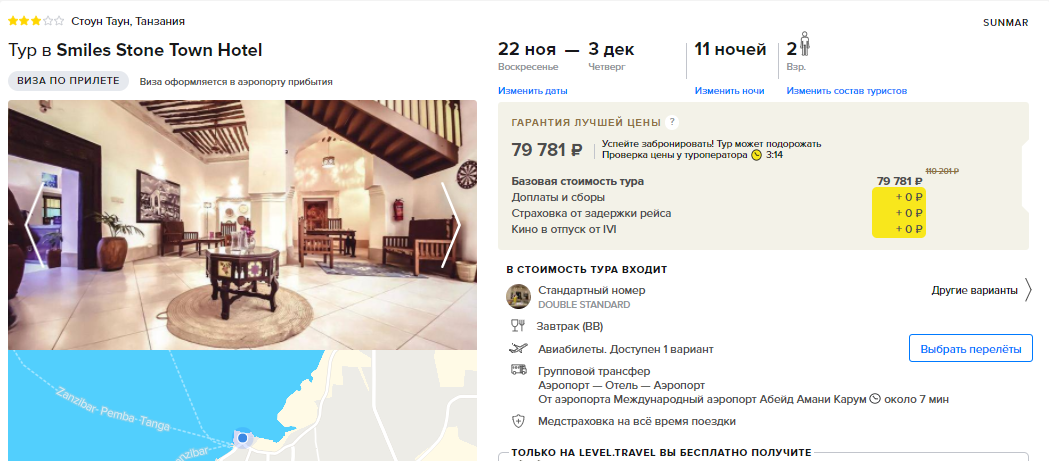Screen dimensions: 1049x461
Task: Open the standard room thumbnail image
Action: (x=518, y=296)
